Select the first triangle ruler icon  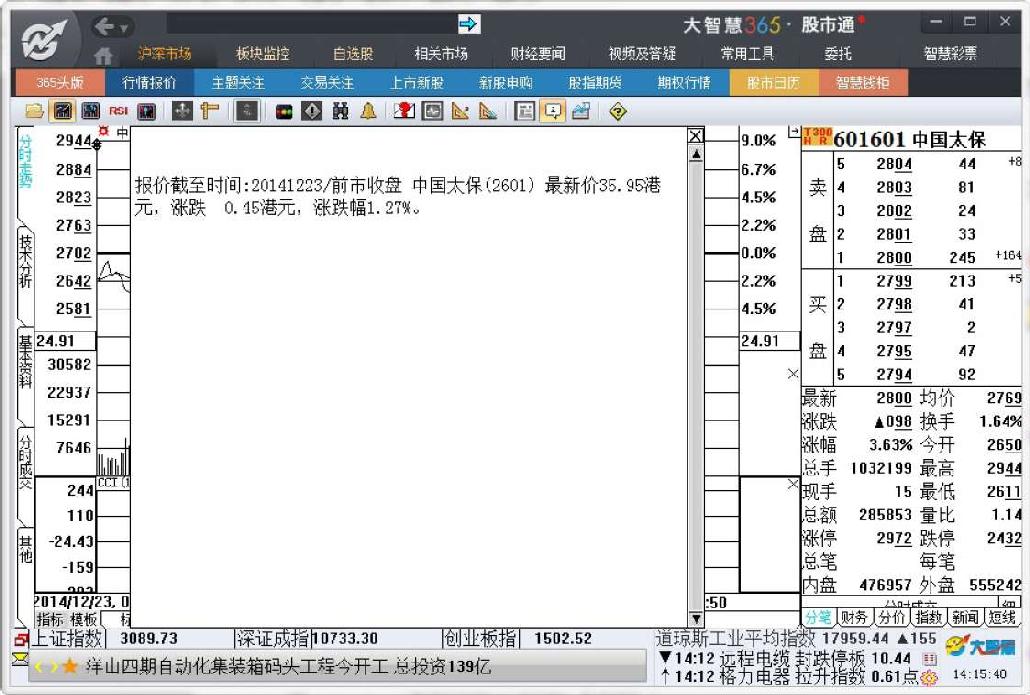460,111
